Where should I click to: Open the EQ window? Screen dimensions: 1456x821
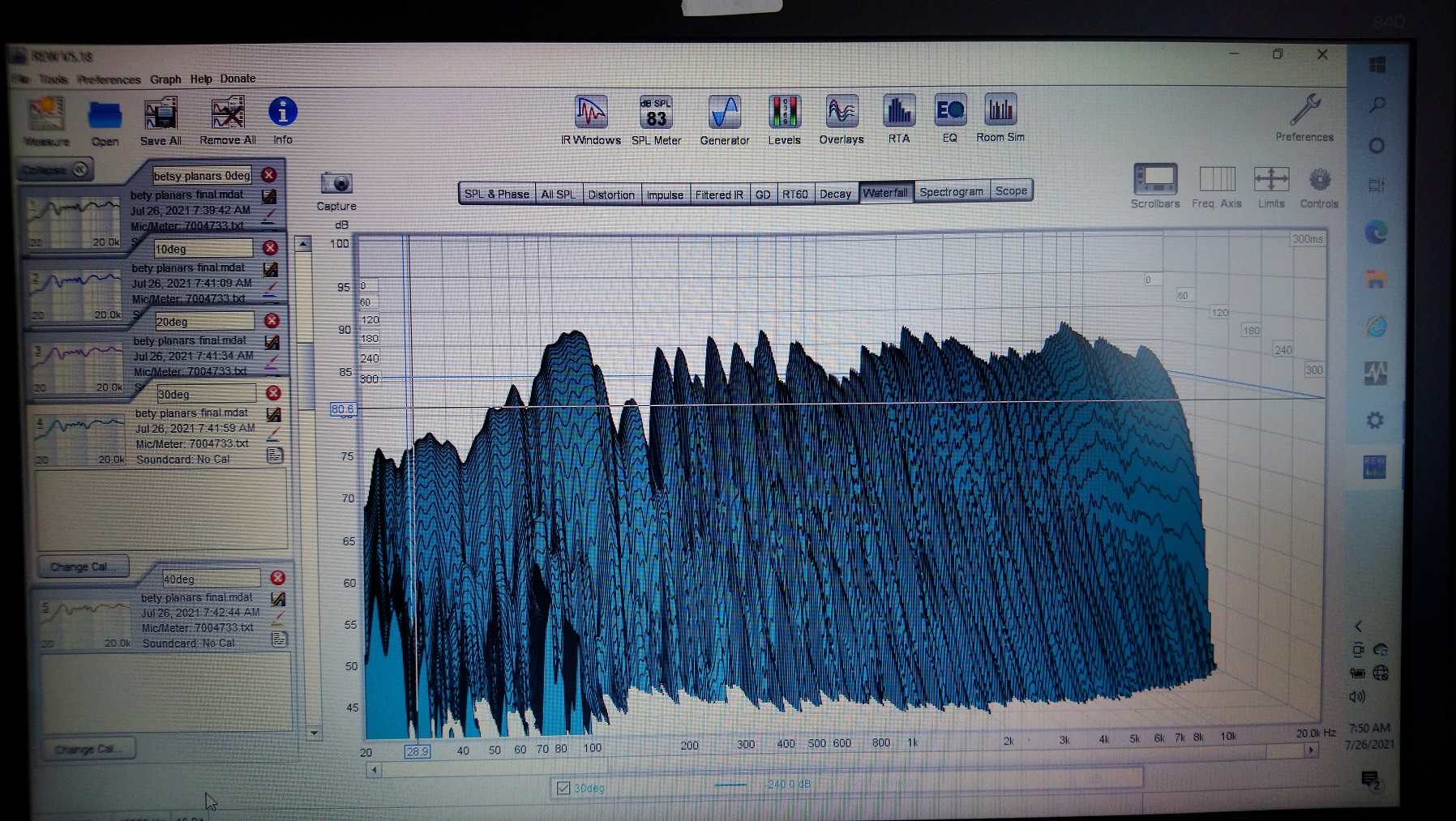point(949,119)
